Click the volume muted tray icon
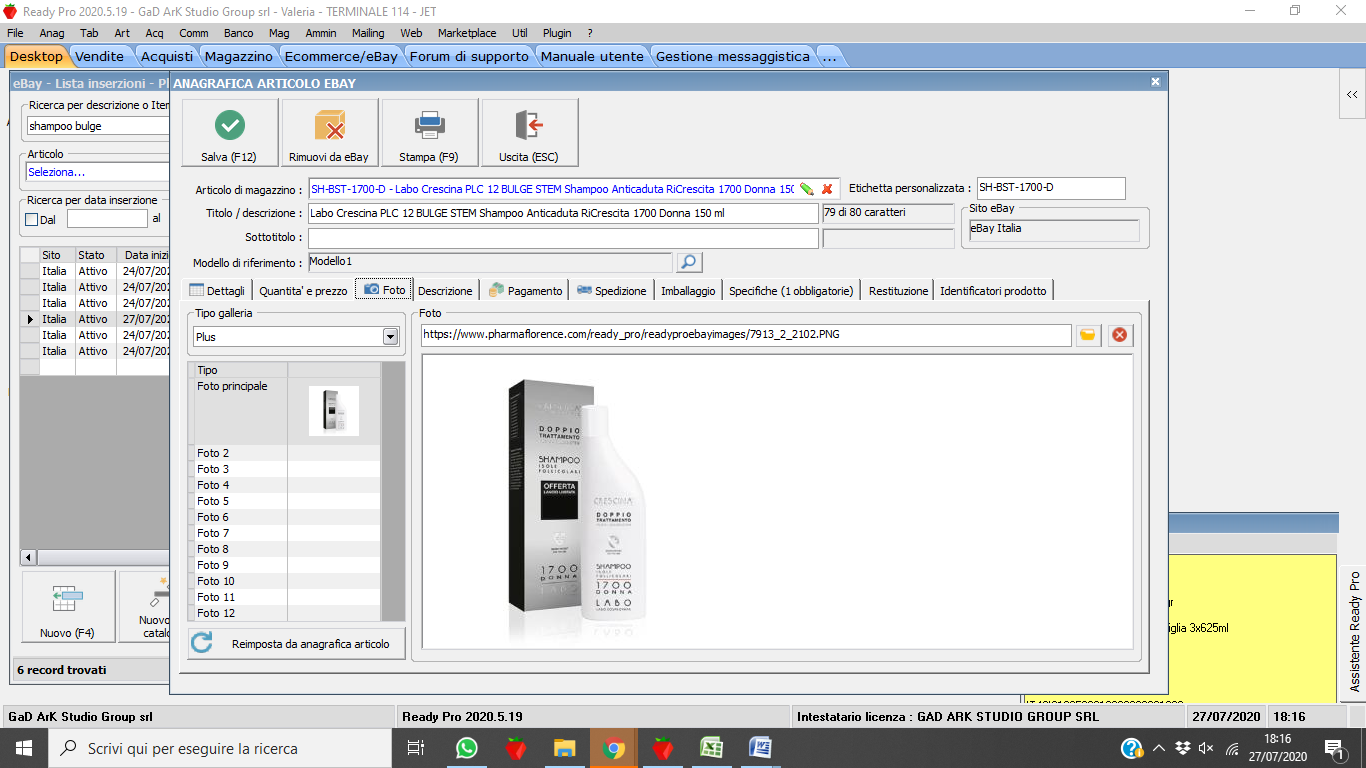Viewport: 1366px width, 768px height. (x=1205, y=748)
